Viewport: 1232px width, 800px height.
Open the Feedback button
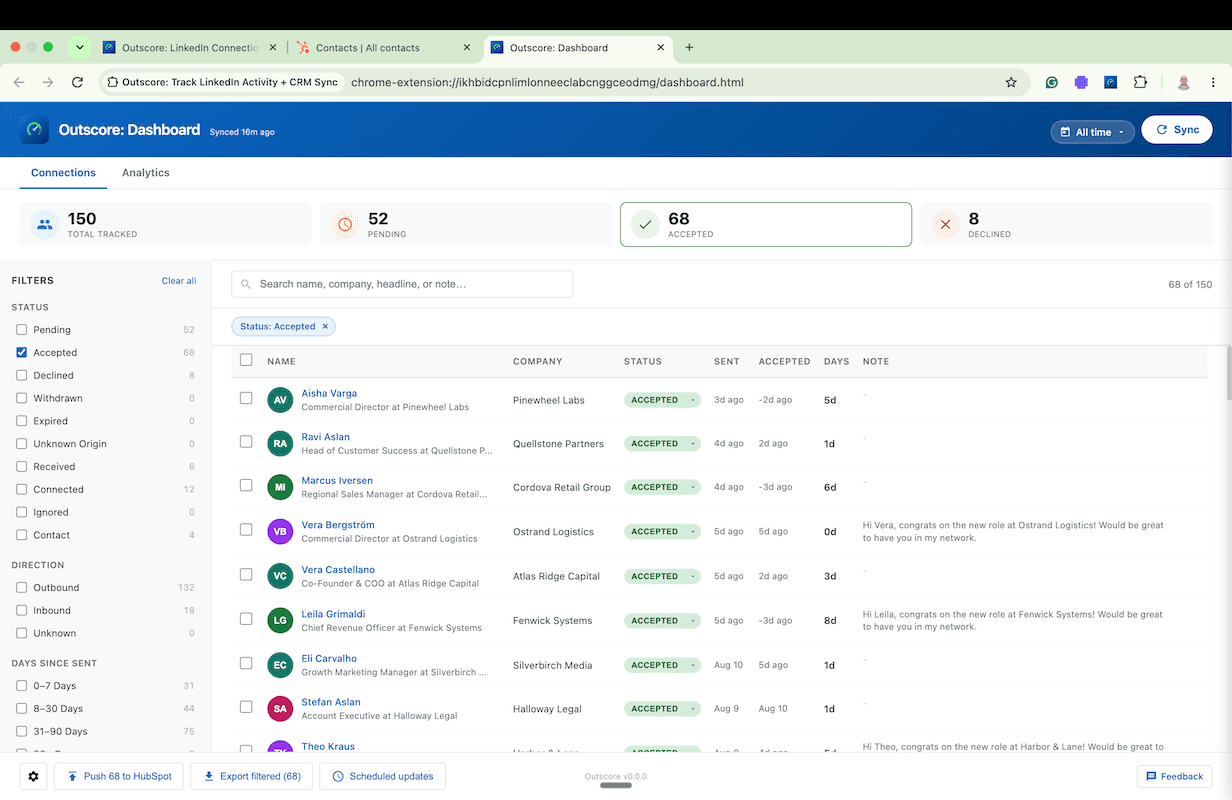1174,776
